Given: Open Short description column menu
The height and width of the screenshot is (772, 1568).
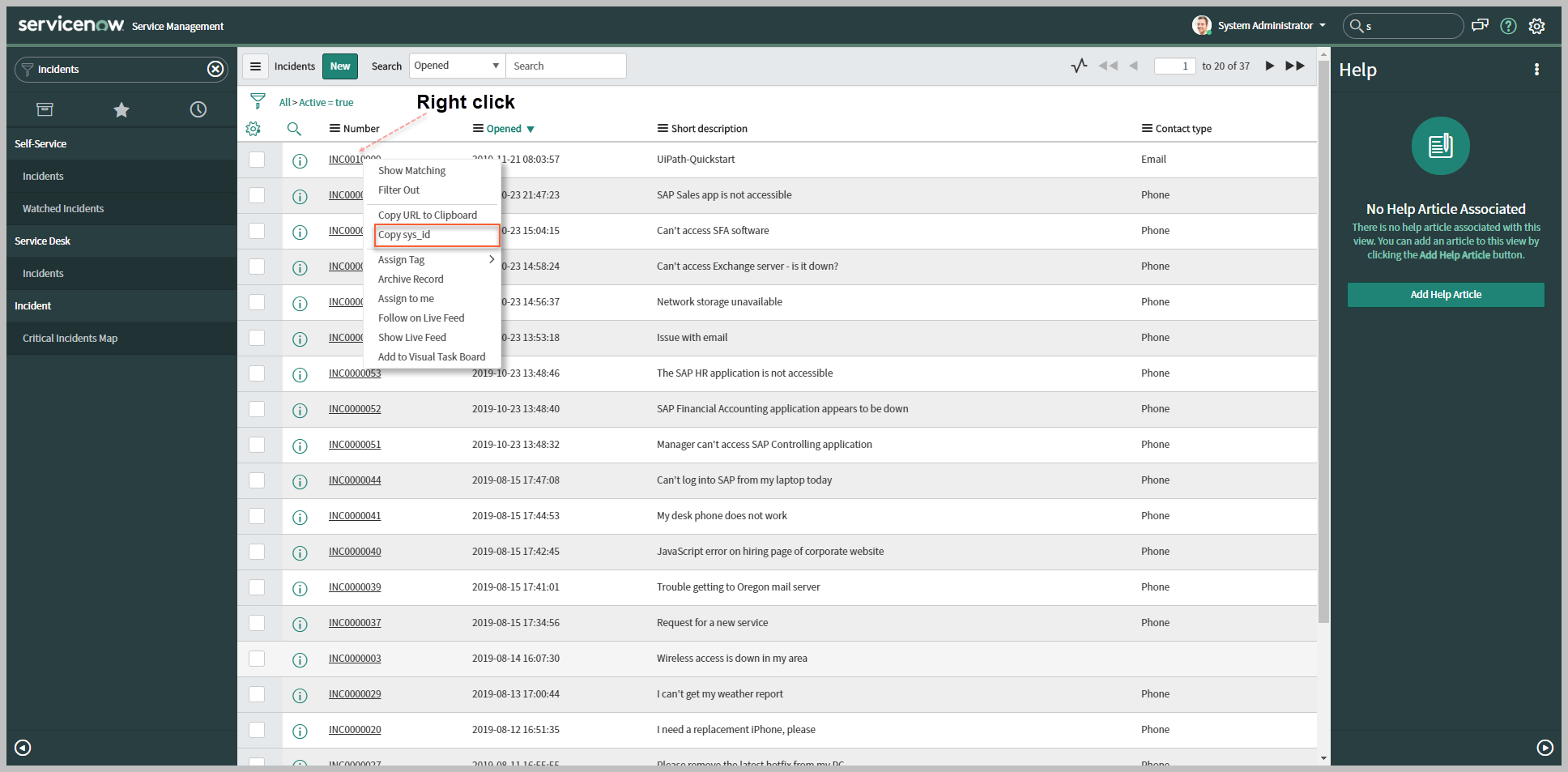Looking at the screenshot, I should (663, 129).
